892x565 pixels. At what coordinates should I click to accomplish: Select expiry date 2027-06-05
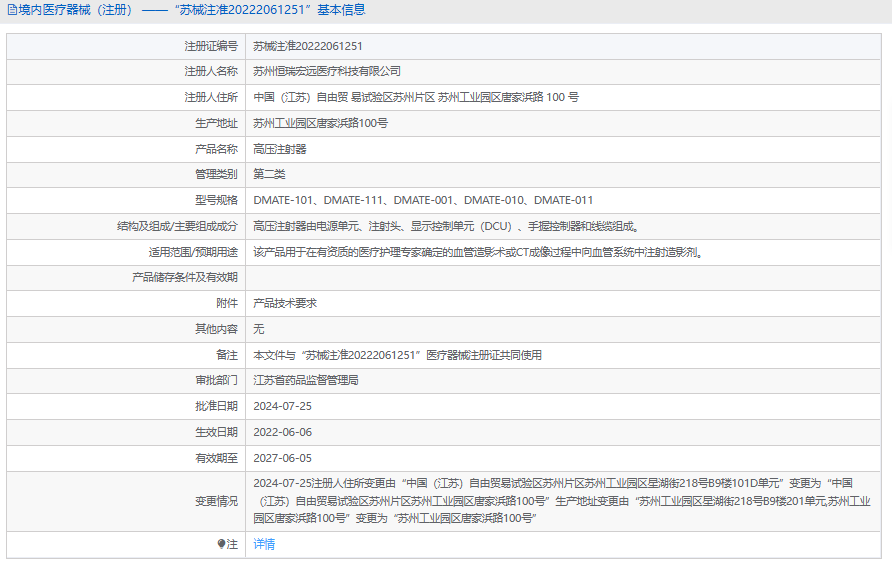283,458
